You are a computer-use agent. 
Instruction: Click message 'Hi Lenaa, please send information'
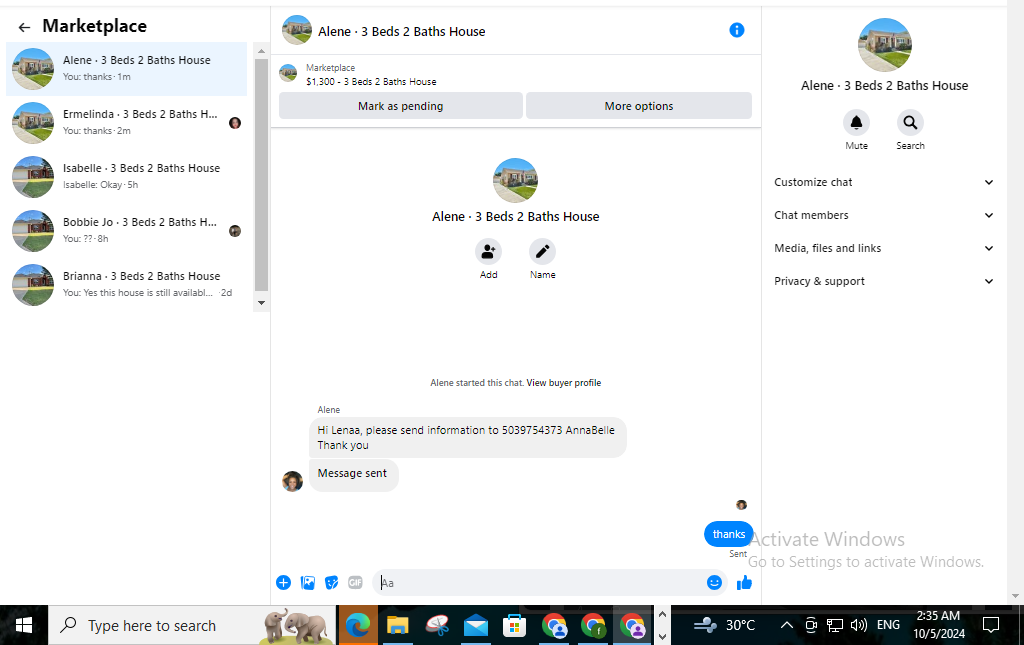[468, 437]
